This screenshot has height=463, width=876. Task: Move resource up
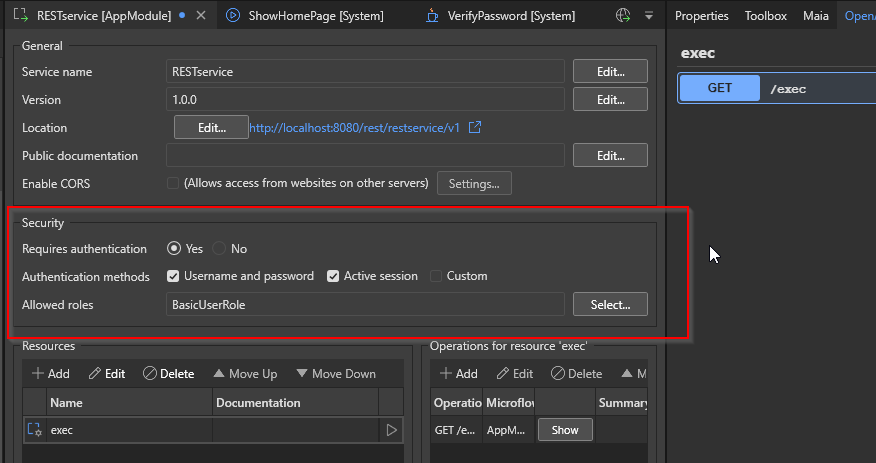coord(245,374)
